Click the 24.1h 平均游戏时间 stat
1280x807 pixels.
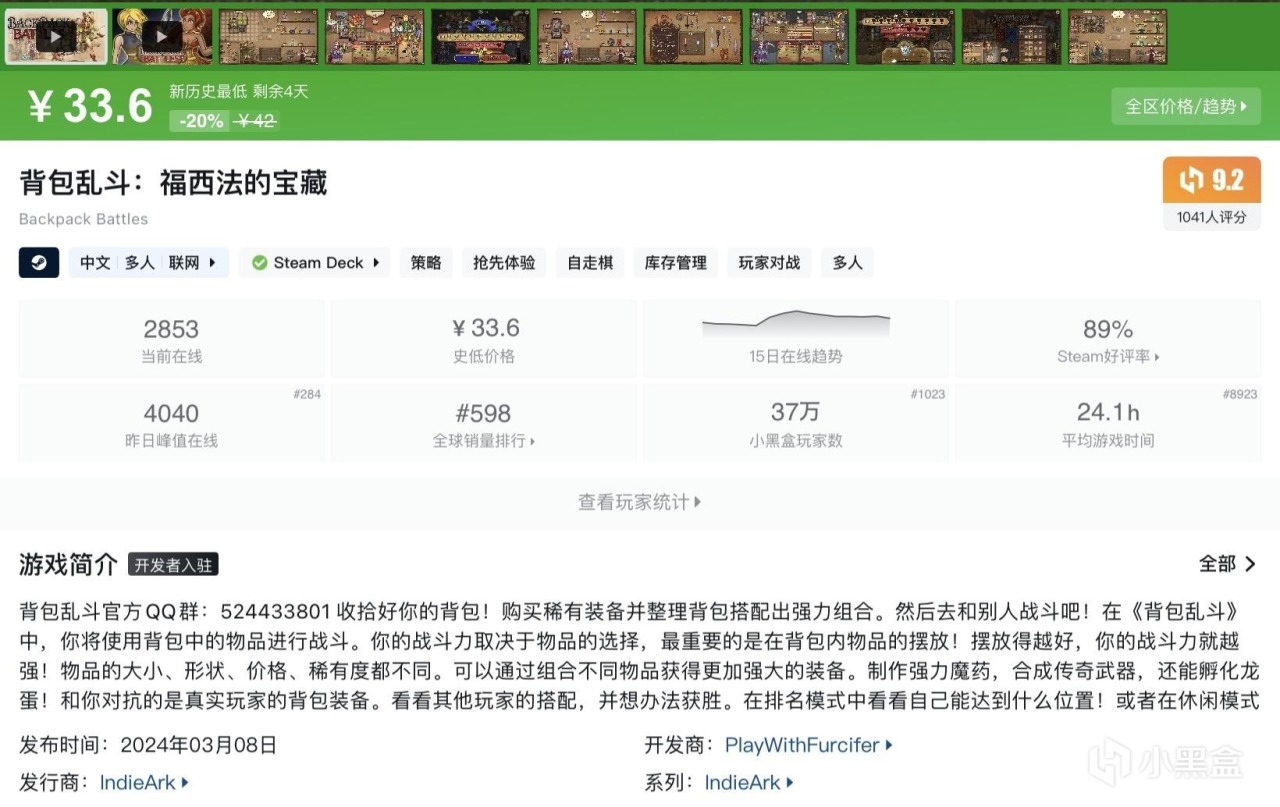click(1108, 423)
